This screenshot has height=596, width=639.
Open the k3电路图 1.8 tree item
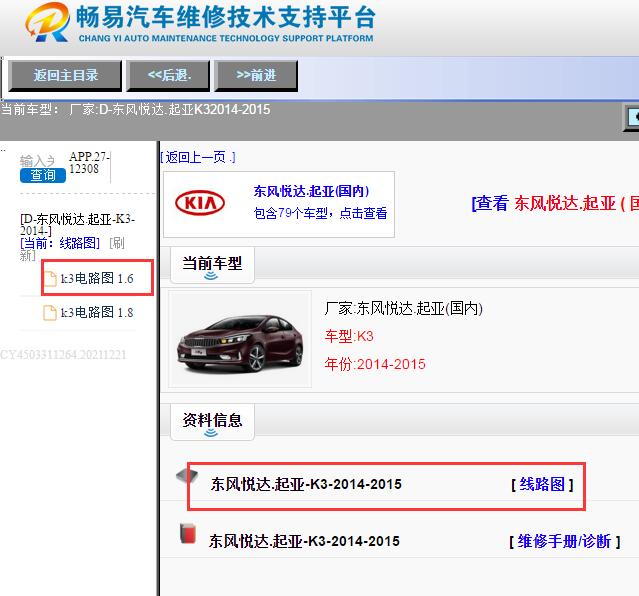(x=97, y=312)
